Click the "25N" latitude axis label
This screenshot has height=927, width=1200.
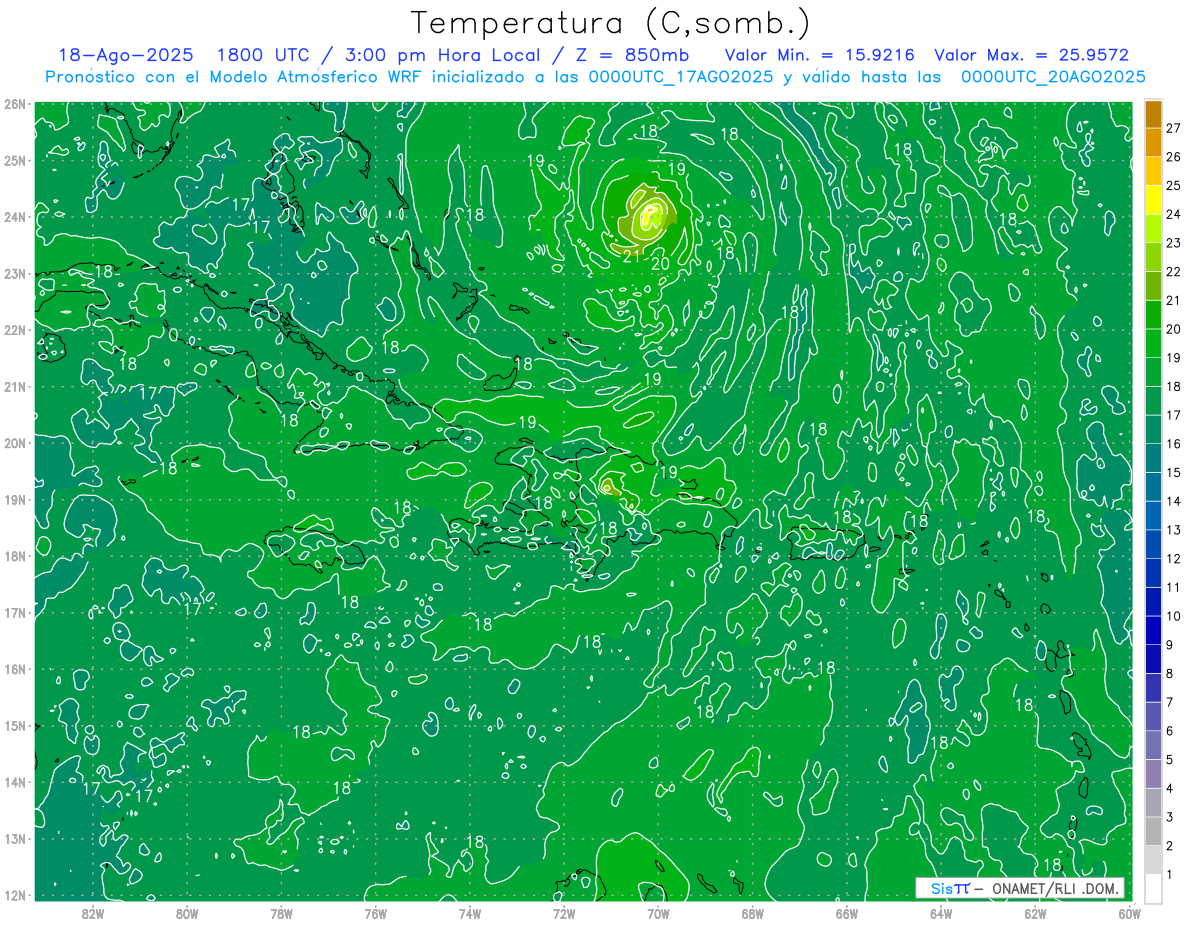point(15,160)
